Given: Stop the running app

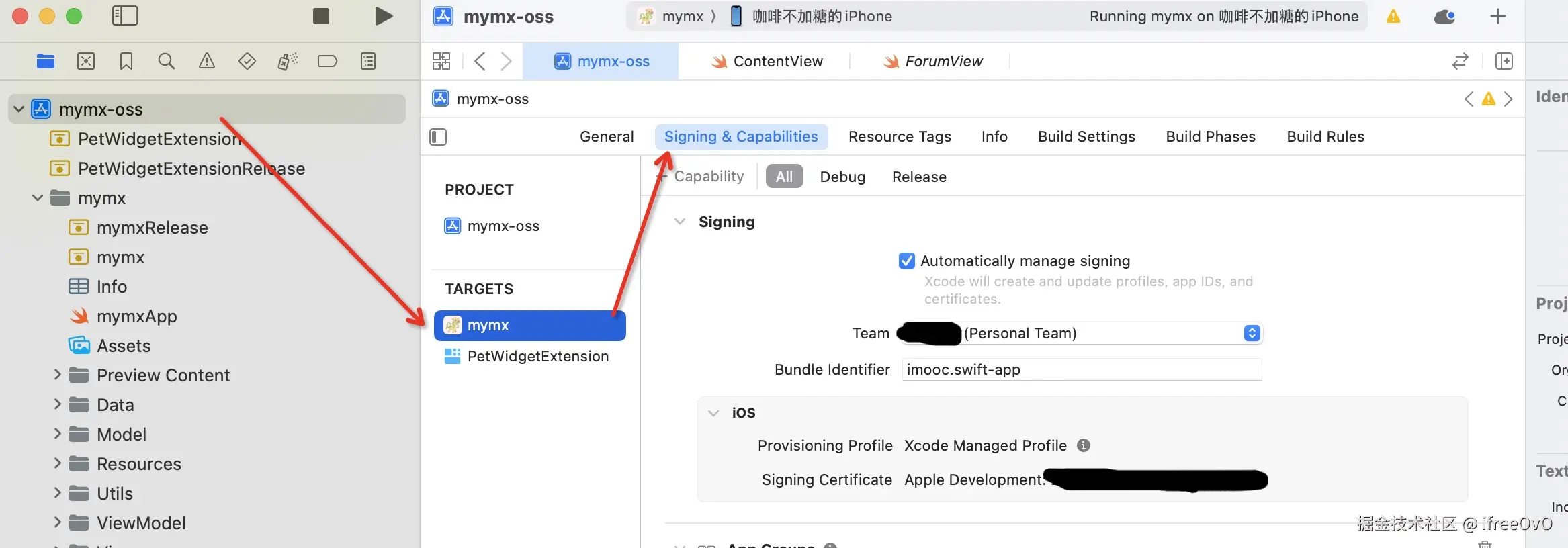Looking at the screenshot, I should pos(321,16).
